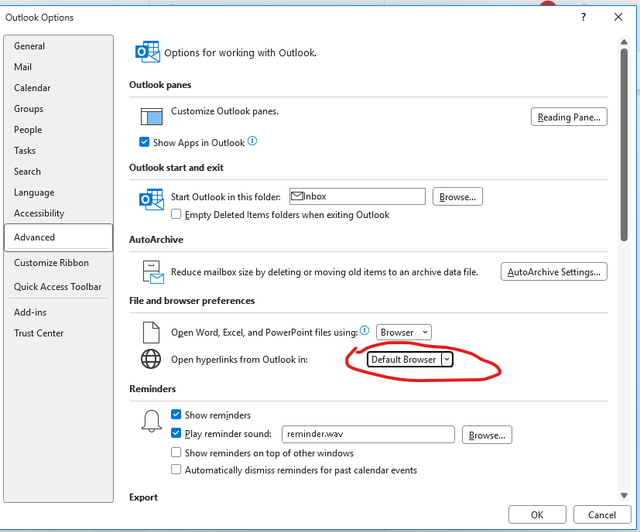
Task: Click the 'Reduce mailbox size by deleting' description
Action: click(324, 272)
